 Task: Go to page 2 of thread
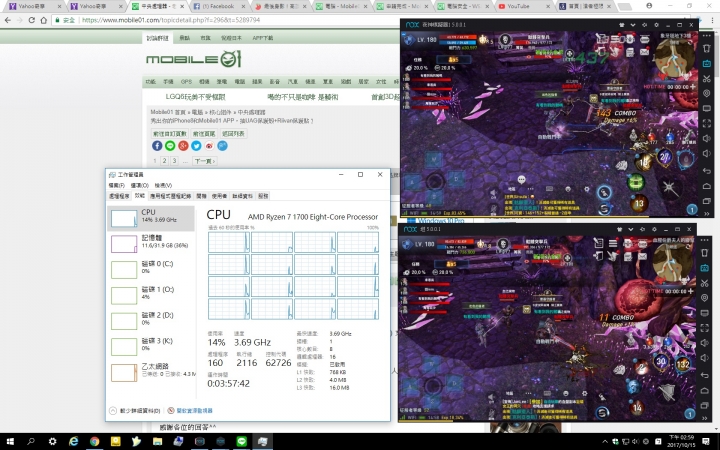164,161
